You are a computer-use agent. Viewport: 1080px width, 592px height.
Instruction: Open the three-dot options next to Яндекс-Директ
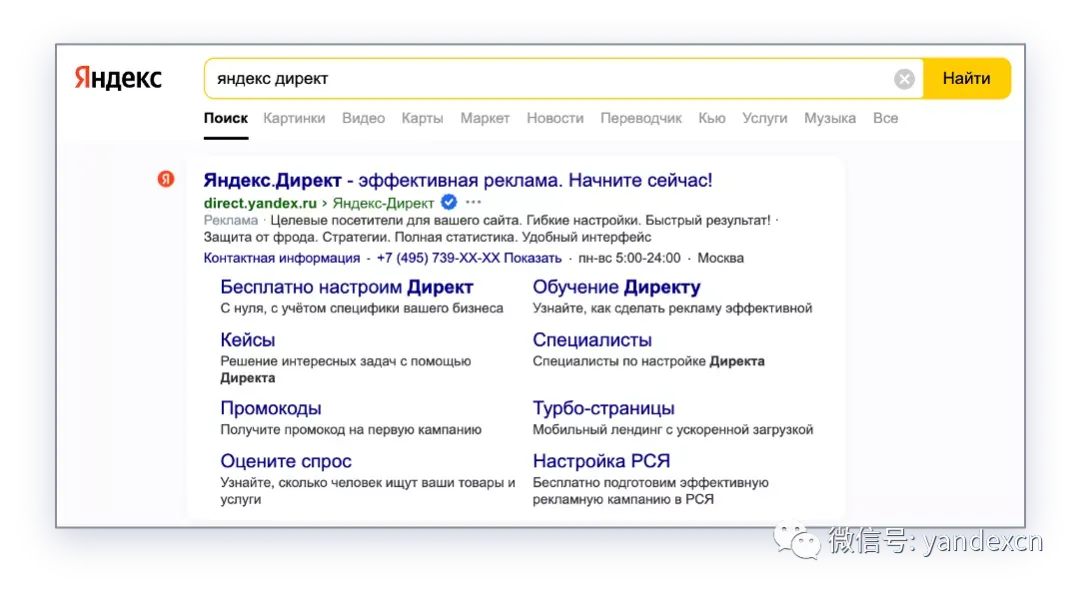point(473,202)
